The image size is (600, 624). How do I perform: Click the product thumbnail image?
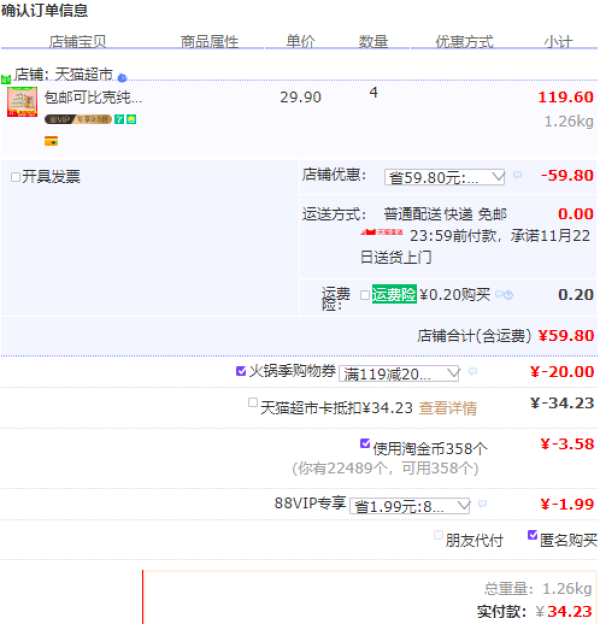pos(22,102)
